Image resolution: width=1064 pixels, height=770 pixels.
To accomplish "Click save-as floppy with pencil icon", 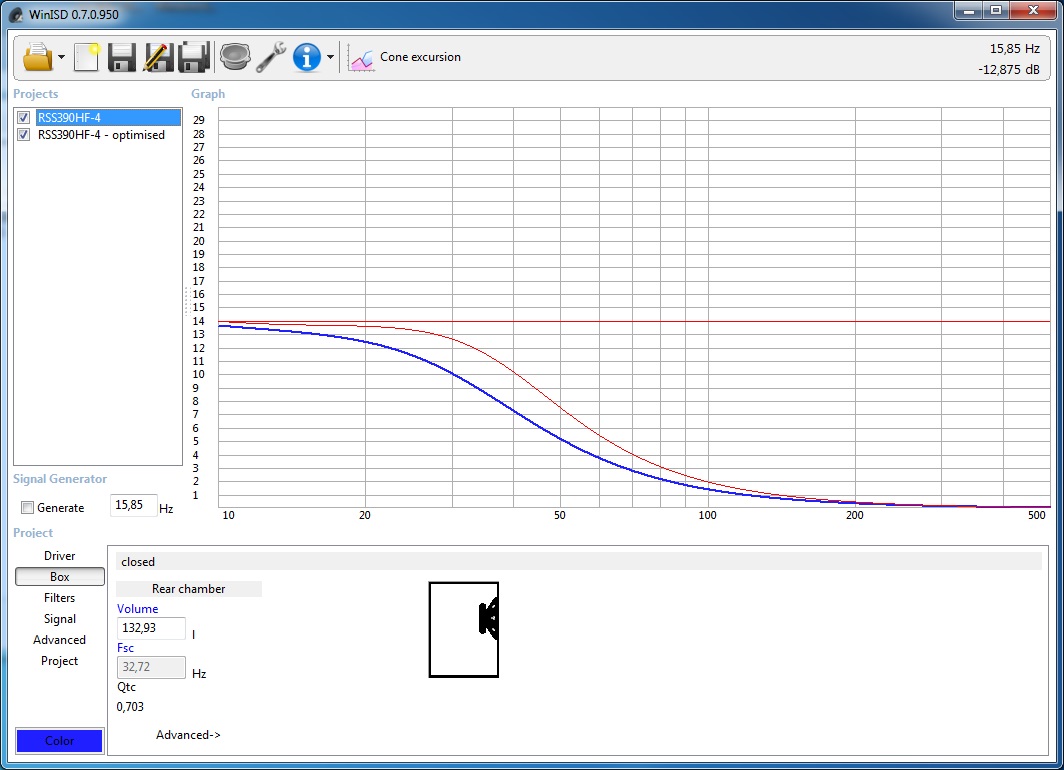I will [158, 57].
